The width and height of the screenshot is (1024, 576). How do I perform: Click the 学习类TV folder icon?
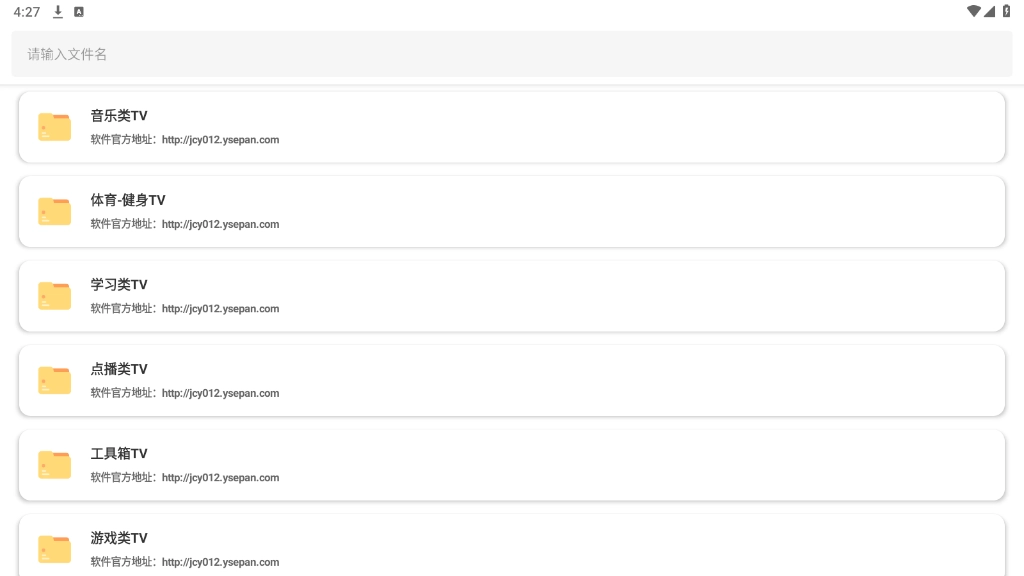[x=55, y=296]
